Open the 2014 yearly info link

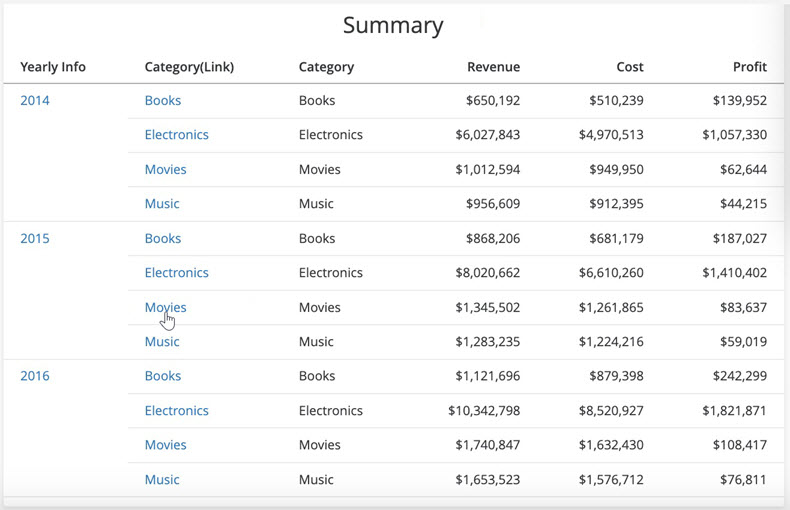[35, 100]
